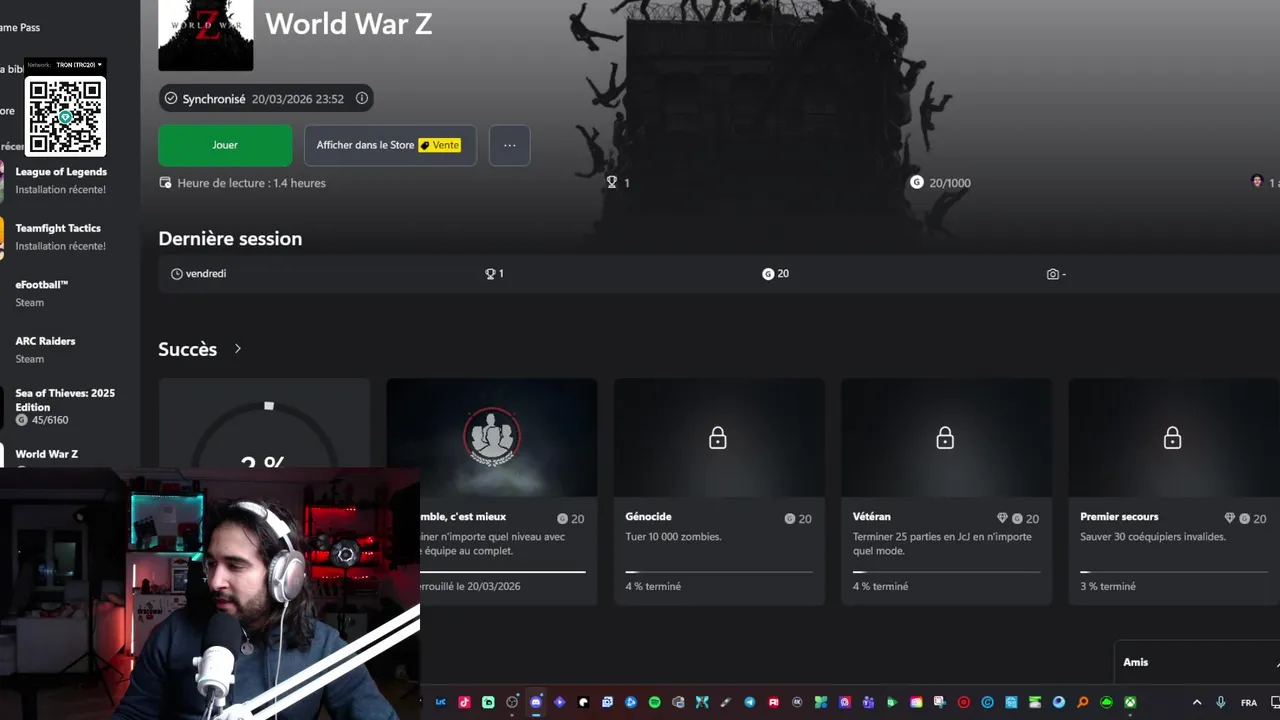The image size is (1280, 720).
Task: Click the QR code overlay
Action: [x=65, y=116]
